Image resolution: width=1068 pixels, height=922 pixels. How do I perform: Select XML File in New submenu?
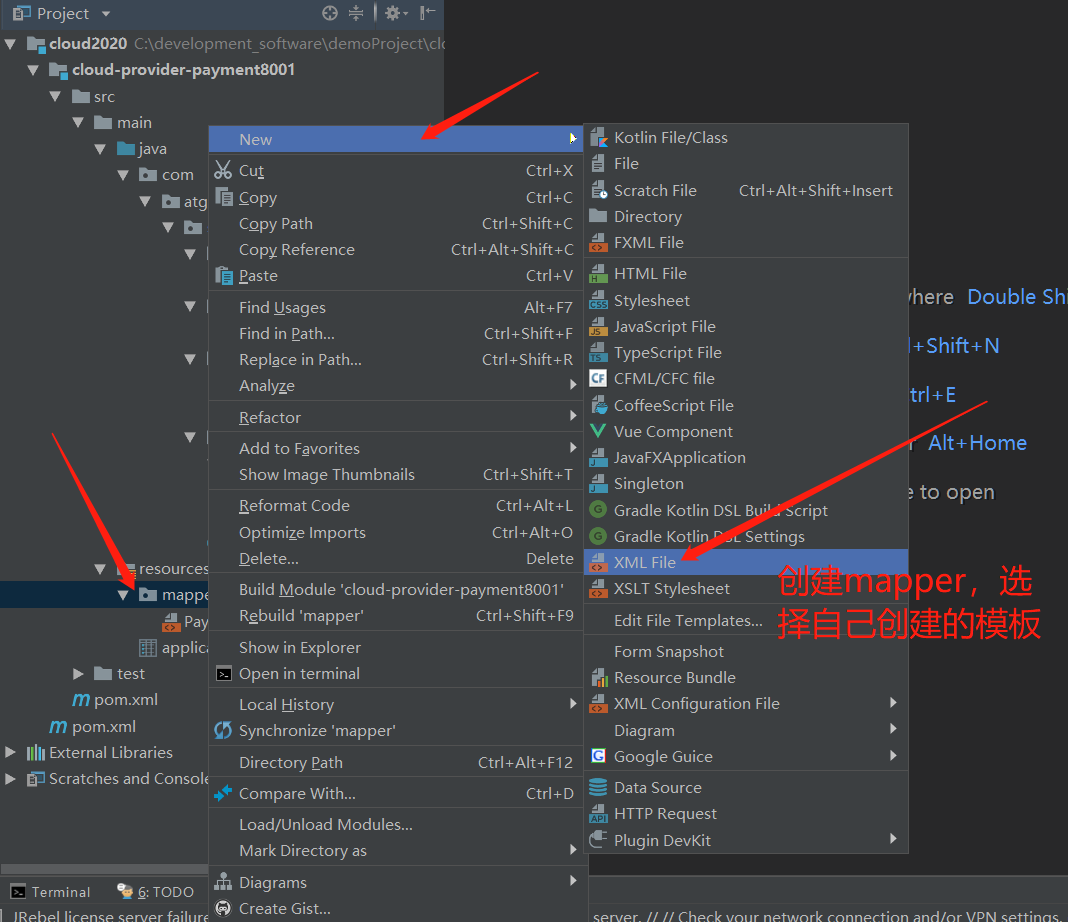point(746,562)
